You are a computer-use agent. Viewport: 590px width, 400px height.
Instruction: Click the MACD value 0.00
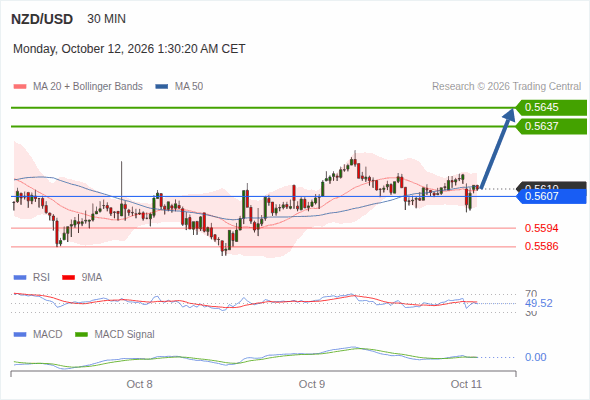535,357
